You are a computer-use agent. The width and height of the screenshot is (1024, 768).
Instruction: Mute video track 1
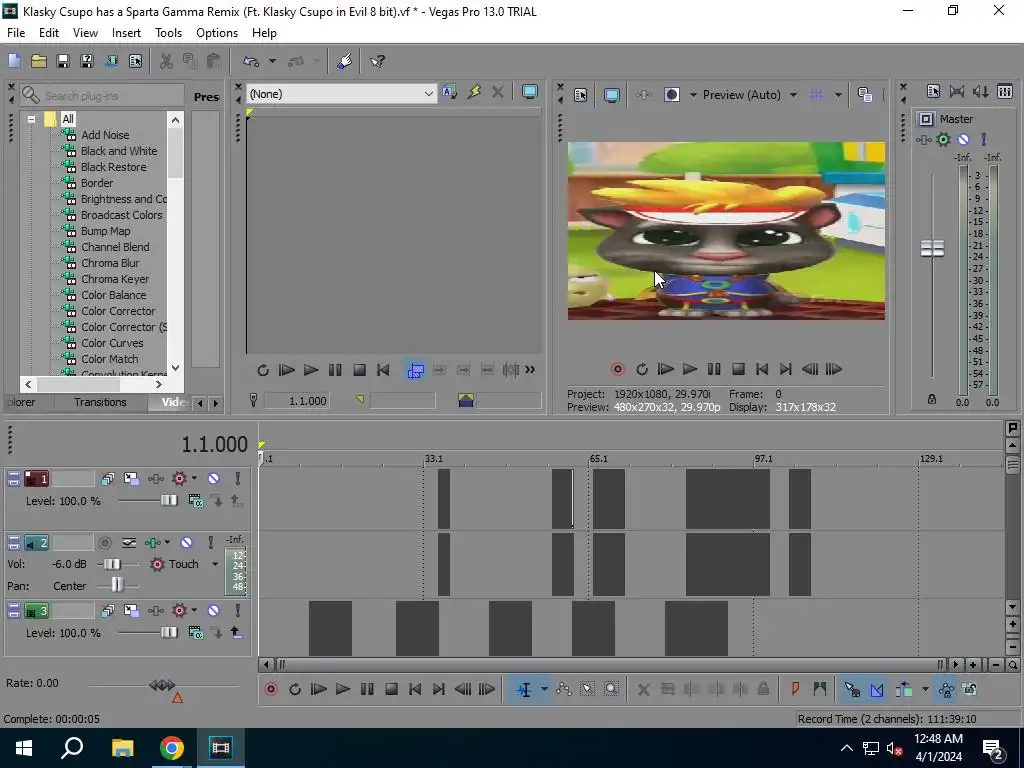[214, 479]
